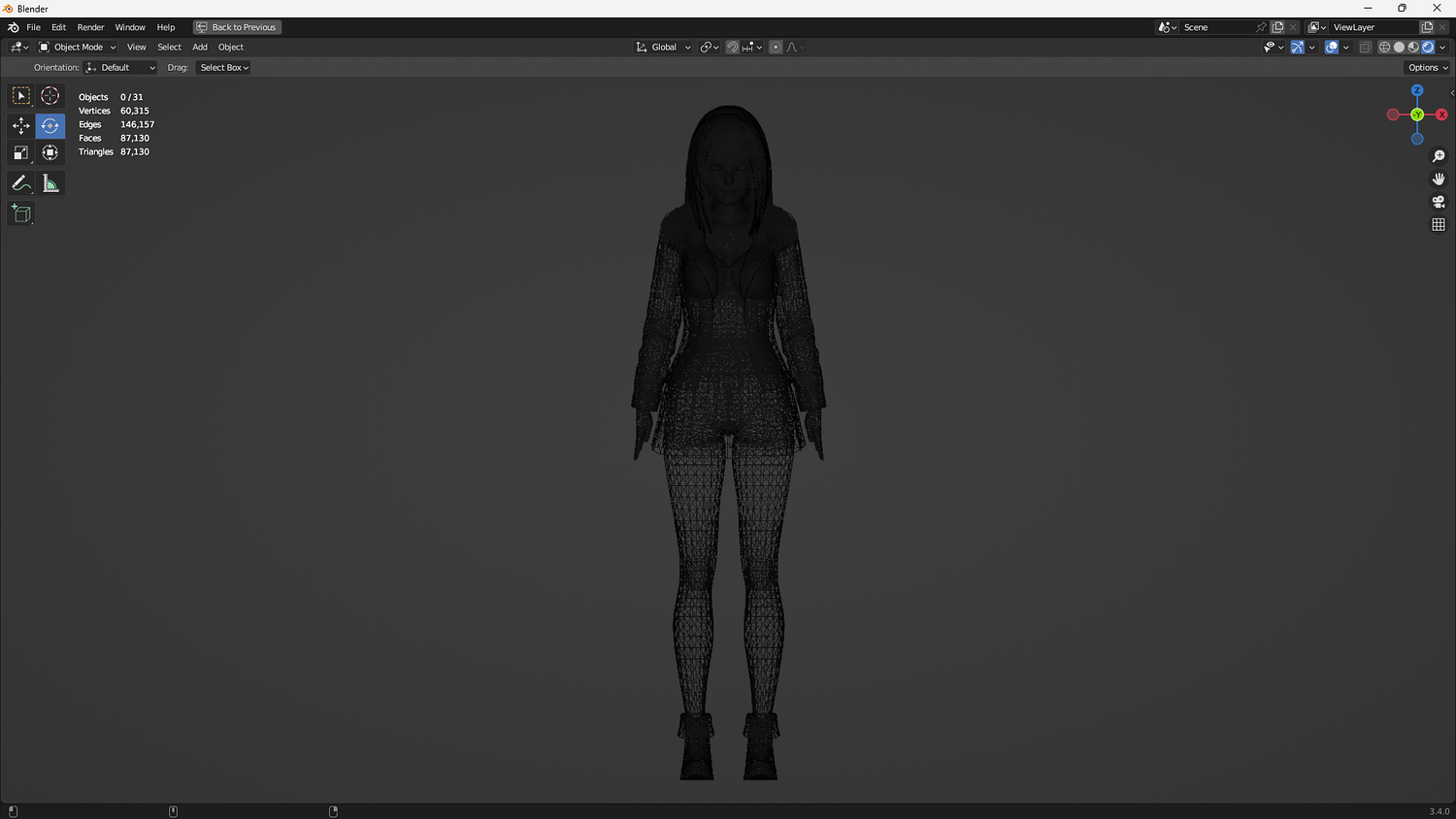
Task: Open the File menu
Action: (x=33, y=27)
